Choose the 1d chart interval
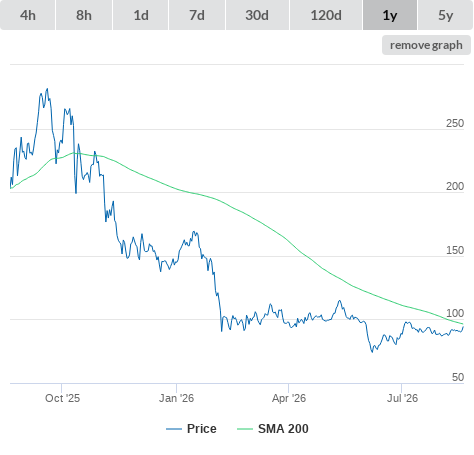 (141, 15)
